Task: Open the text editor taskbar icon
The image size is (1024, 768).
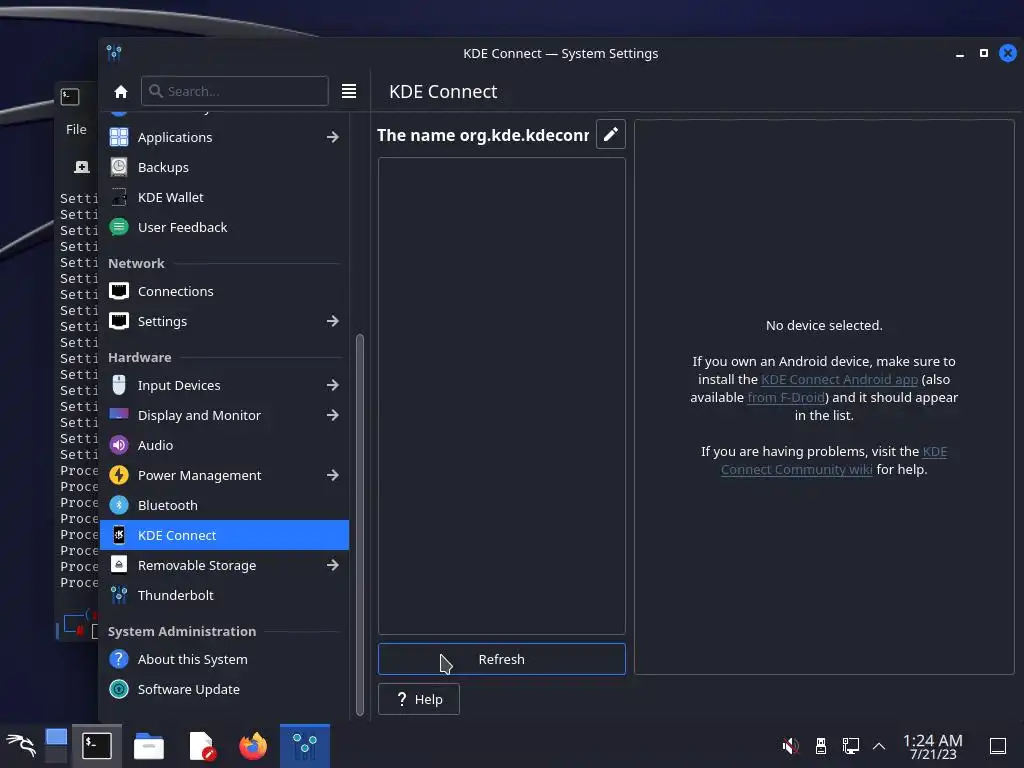Action: click(x=201, y=746)
